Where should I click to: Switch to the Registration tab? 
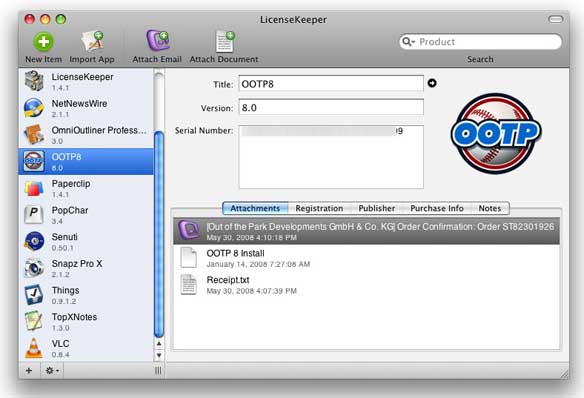319,208
